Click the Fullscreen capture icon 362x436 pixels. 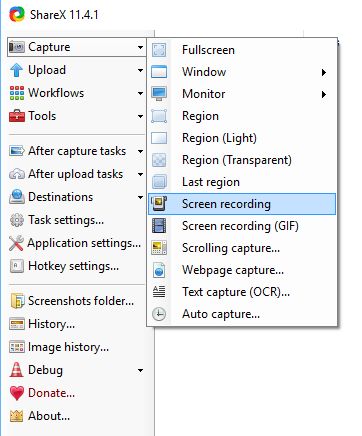point(159,50)
